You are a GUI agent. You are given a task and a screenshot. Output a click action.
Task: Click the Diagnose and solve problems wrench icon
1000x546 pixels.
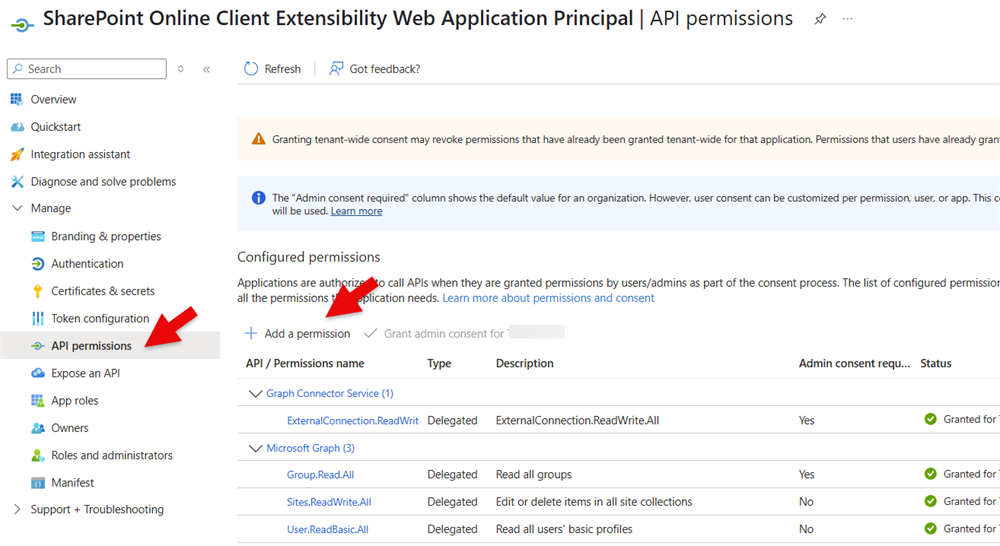(x=17, y=182)
